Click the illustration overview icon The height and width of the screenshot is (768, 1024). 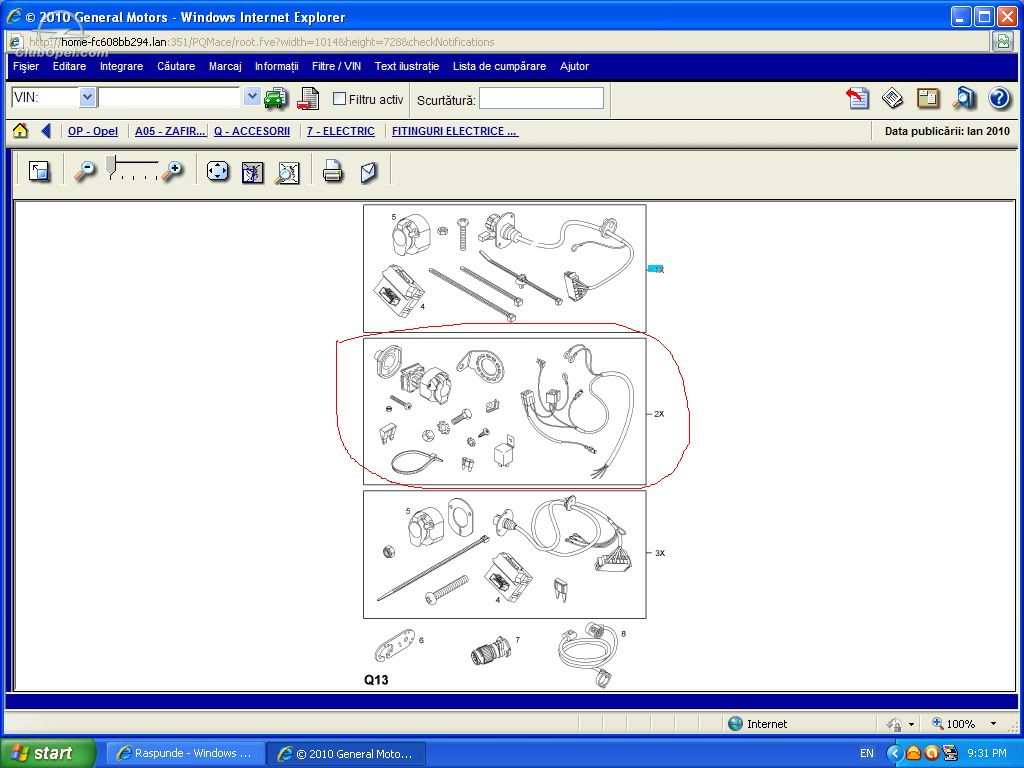coord(252,172)
